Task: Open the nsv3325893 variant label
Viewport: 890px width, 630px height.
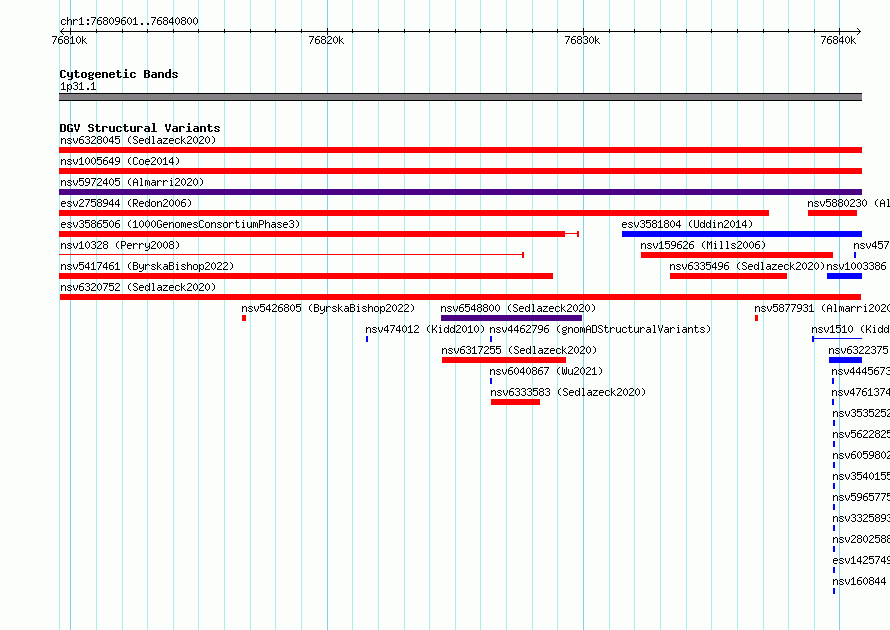Action: [x=861, y=518]
